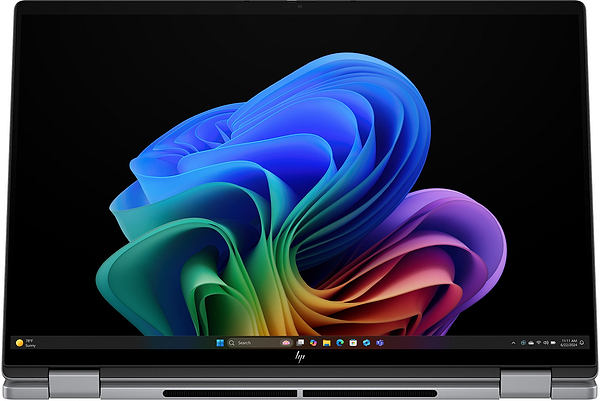Open File Explorer from the taskbar

(x=326, y=343)
